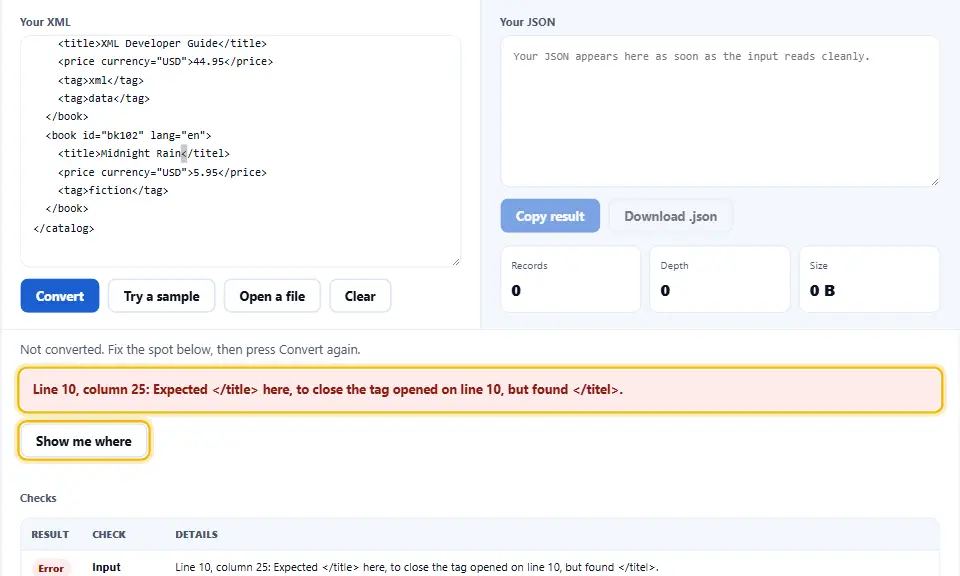Click the DETAILS column header
Viewport: 960px width, 576px height.
tap(197, 534)
